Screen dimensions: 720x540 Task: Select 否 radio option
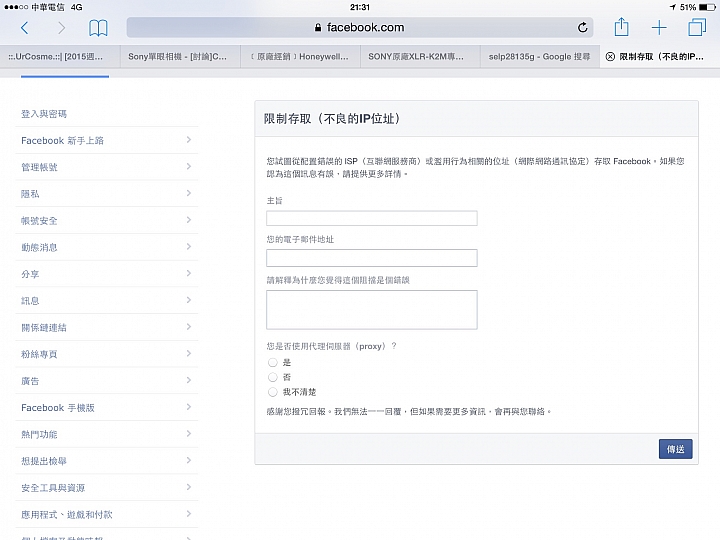coord(273,377)
